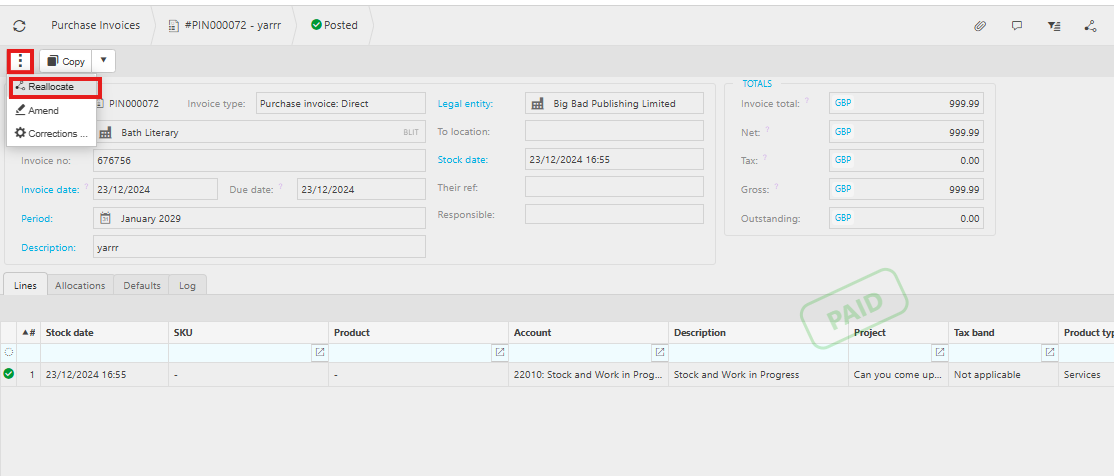Click the Copy button
This screenshot has width=1114, height=476.
click(x=66, y=61)
